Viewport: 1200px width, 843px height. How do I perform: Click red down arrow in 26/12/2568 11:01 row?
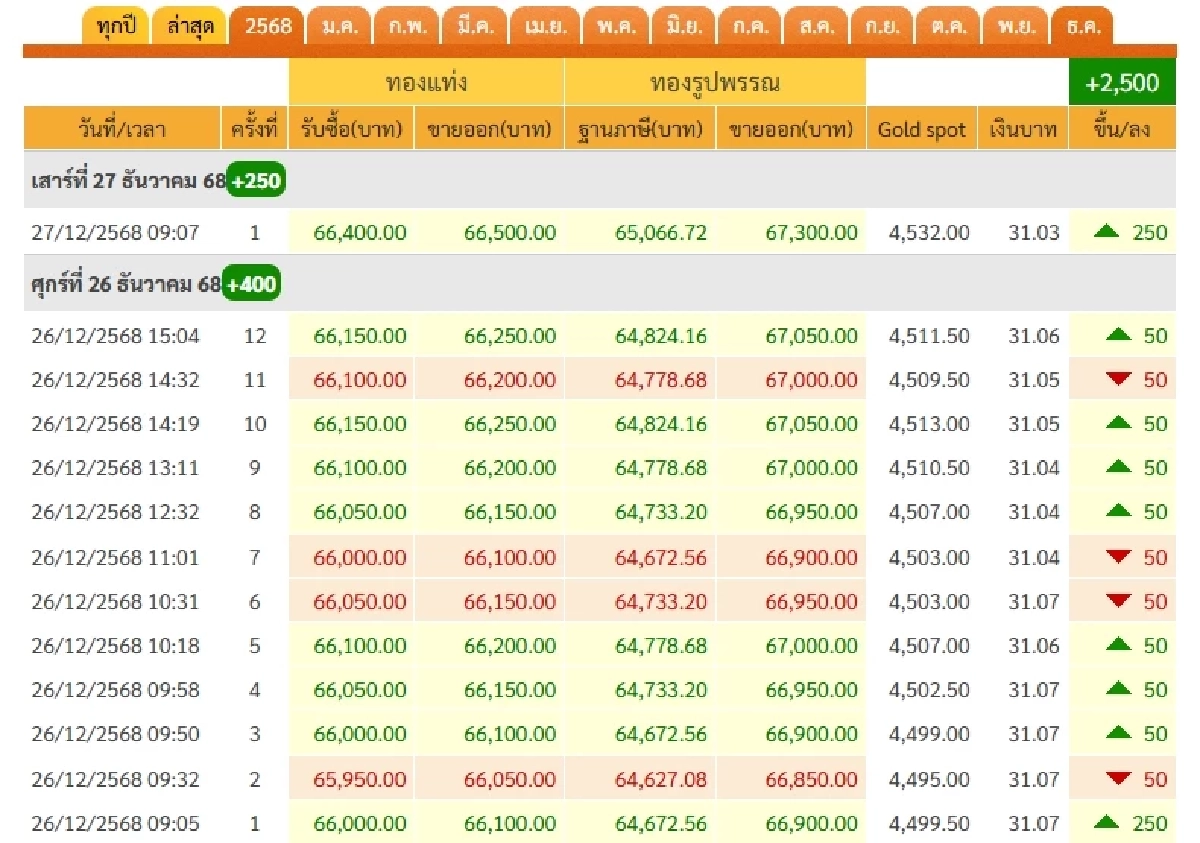click(x=1119, y=558)
